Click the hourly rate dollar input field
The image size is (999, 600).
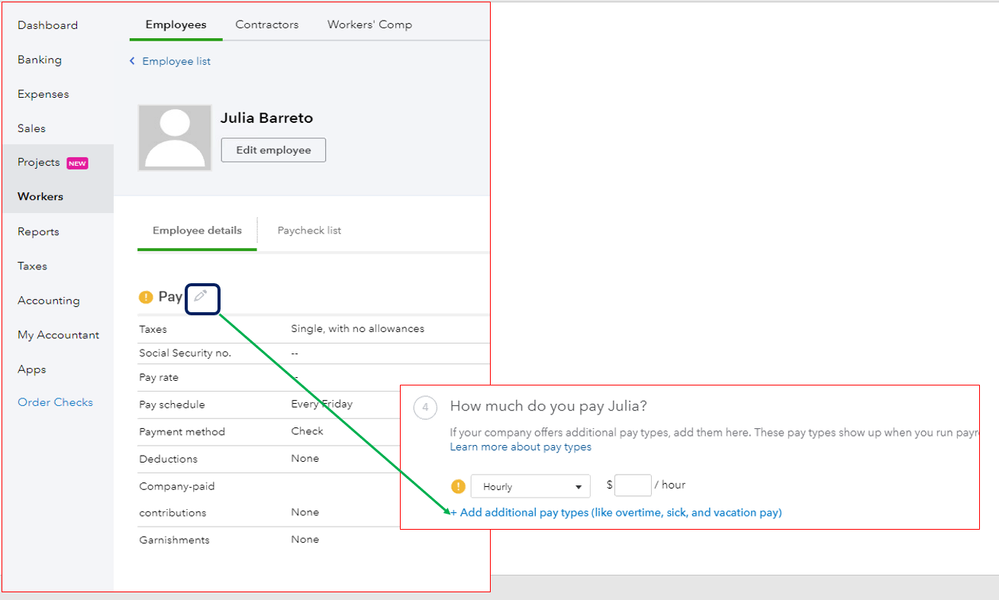pyautogui.click(x=633, y=485)
